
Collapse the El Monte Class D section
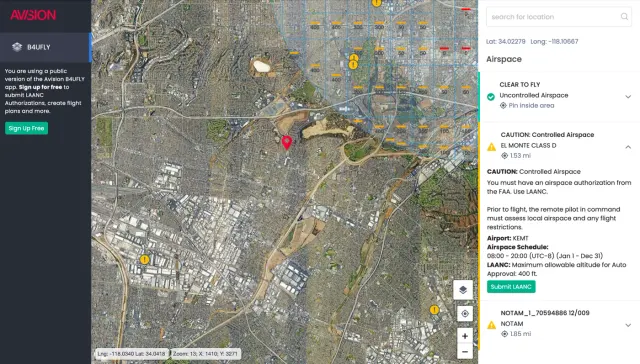pos(628,147)
